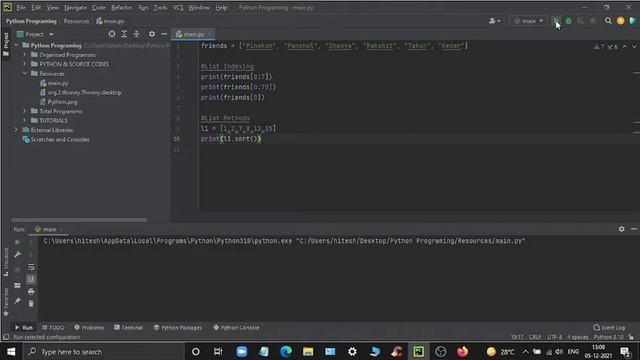Click Python Programing in the breadcrumb bar
This screenshot has height=360, width=640.
[x=31, y=21]
